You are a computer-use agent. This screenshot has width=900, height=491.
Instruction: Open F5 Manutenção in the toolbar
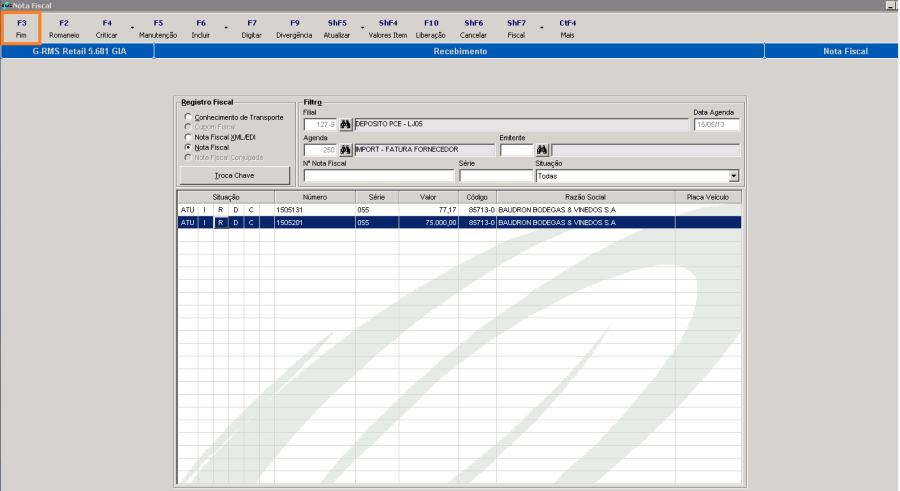[158, 29]
